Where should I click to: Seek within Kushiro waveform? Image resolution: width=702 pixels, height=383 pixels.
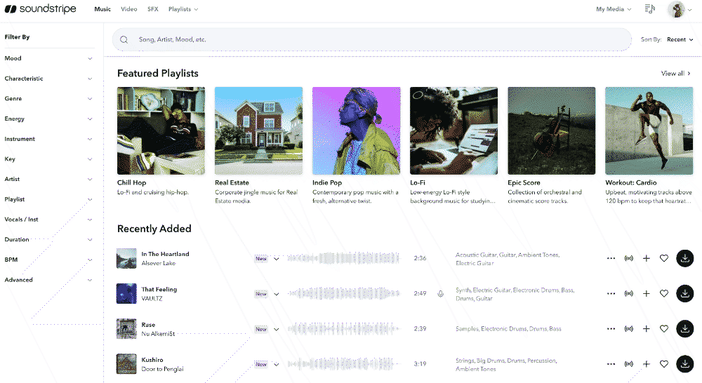point(343,364)
